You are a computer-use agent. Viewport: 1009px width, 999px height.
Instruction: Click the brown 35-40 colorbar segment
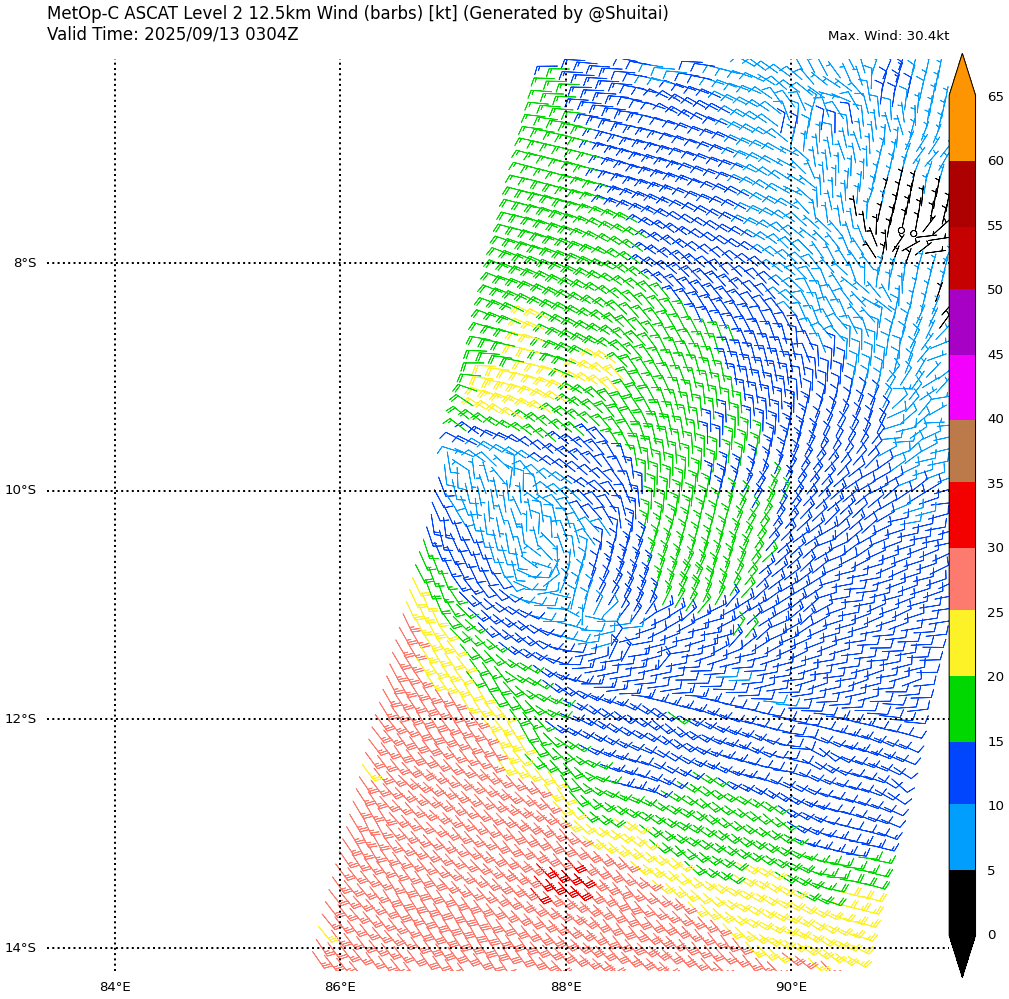tap(962, 451)
